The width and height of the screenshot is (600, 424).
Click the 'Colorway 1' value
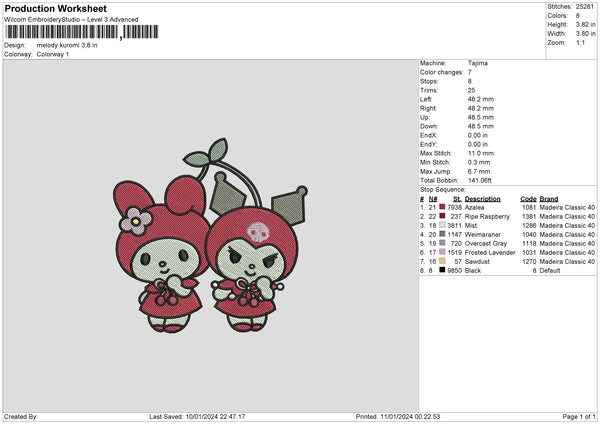53,54
